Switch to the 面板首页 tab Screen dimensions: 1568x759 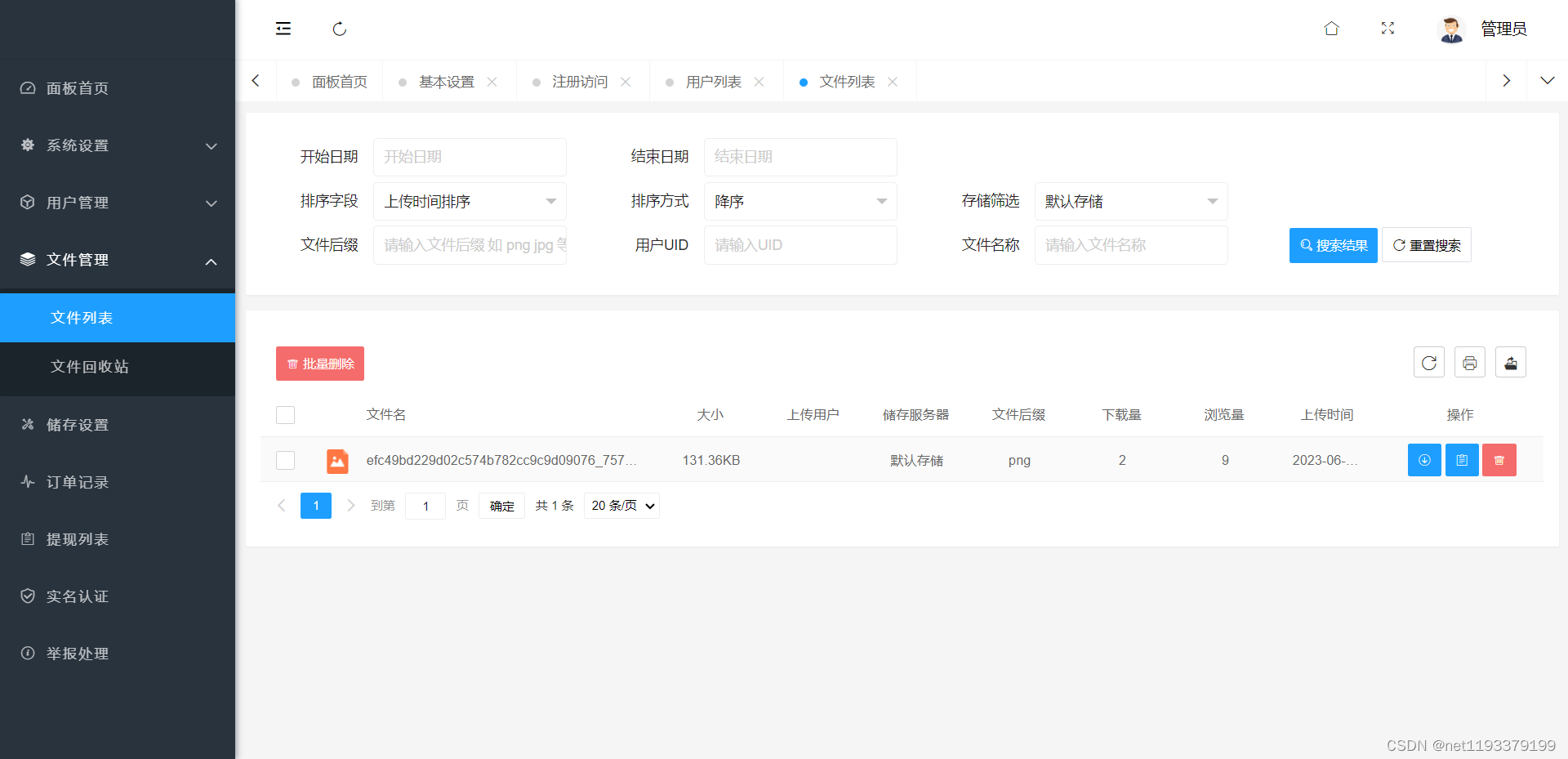point(330,82)
